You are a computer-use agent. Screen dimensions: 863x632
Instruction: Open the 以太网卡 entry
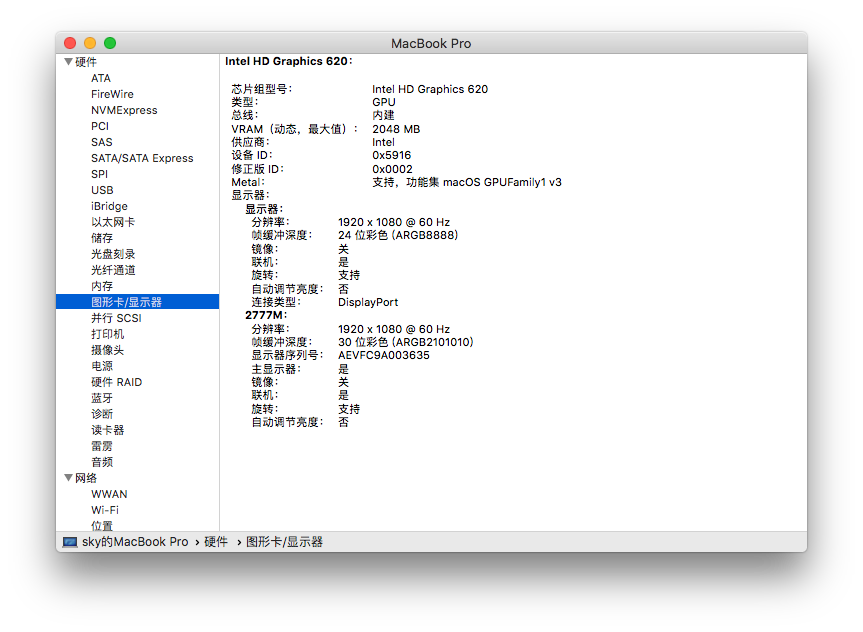(113, 222)
